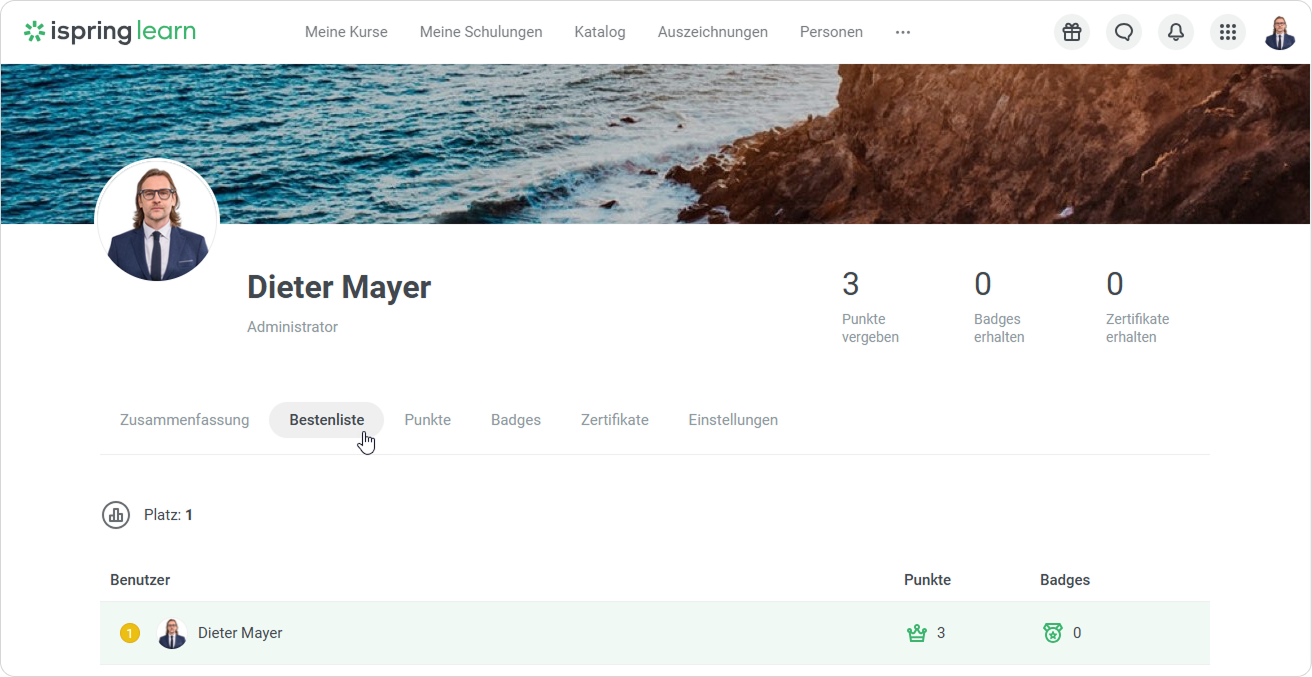The image size is (1312, 677).
Task: Switch to the Punkte tab
Action: (427, 420)
